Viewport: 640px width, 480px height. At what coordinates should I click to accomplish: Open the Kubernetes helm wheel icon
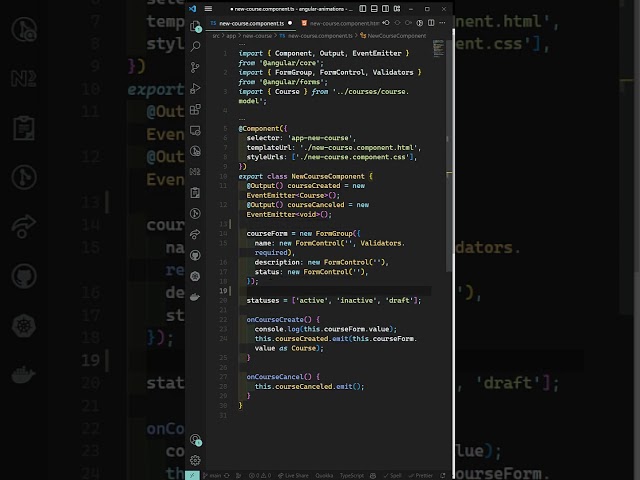click(196, 276)
